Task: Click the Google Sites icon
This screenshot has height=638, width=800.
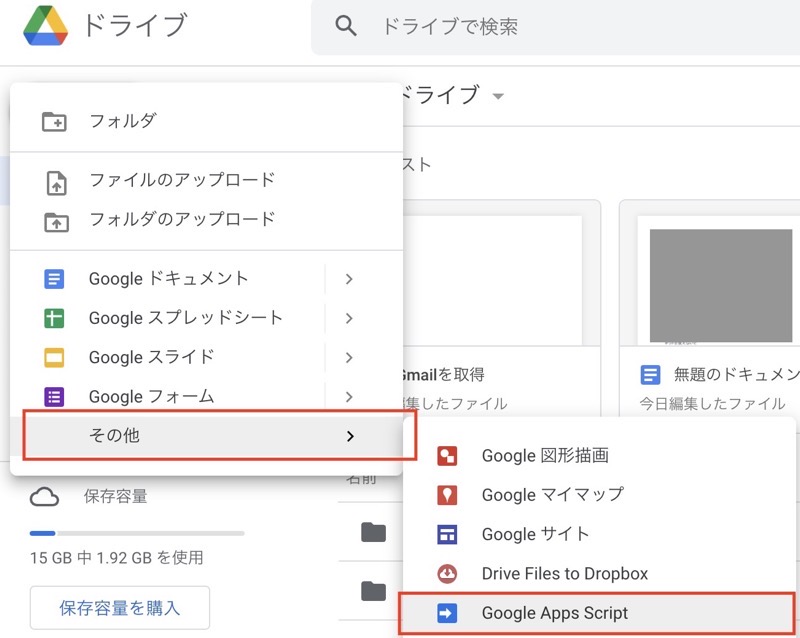Action: coord(447,534)
